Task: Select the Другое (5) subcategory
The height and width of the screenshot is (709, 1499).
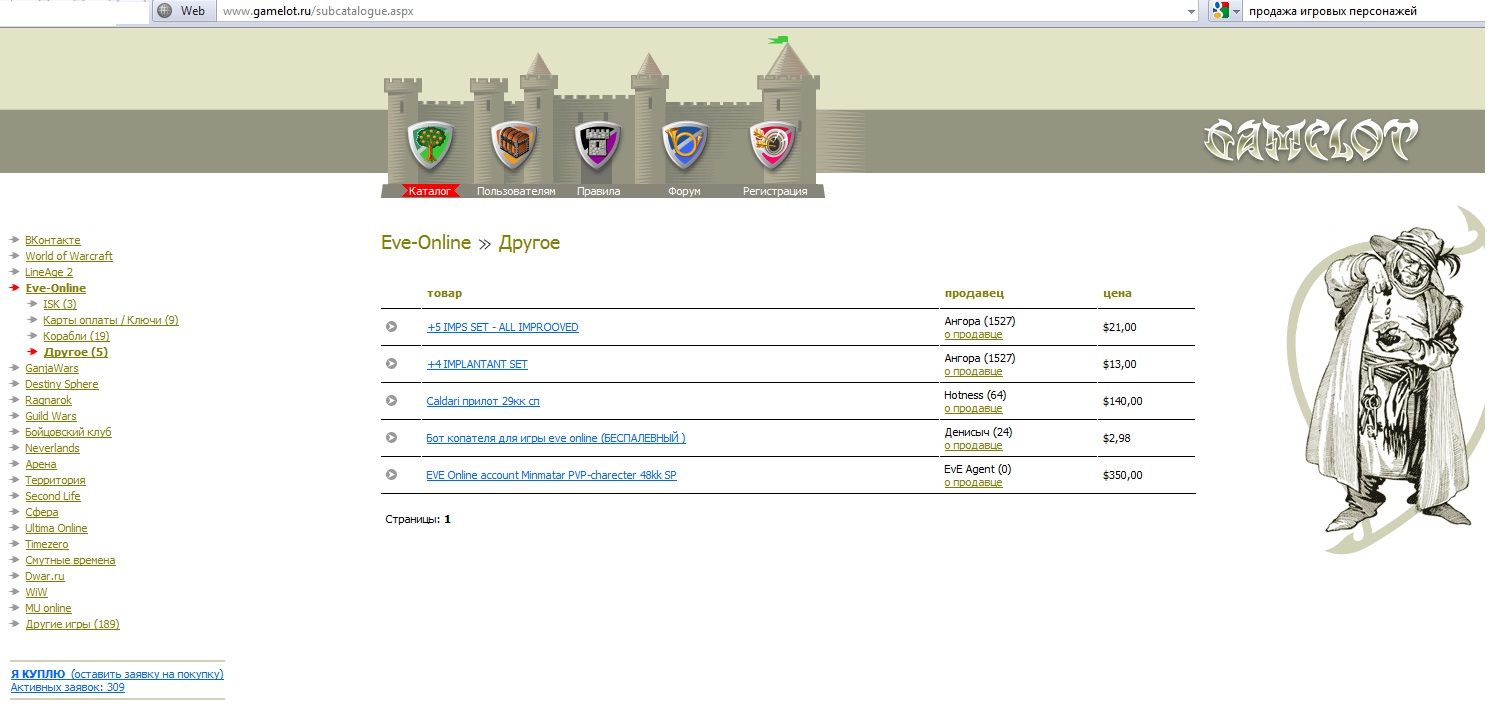Action: click(x=76, y=352)
